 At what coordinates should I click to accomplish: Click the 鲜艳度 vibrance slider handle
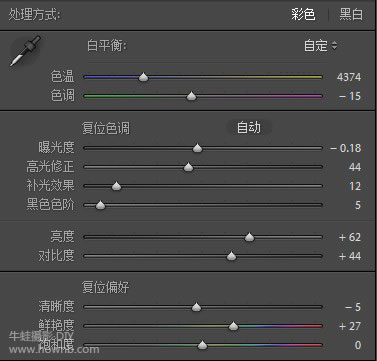pyautogui.click(x=233, y=326)
